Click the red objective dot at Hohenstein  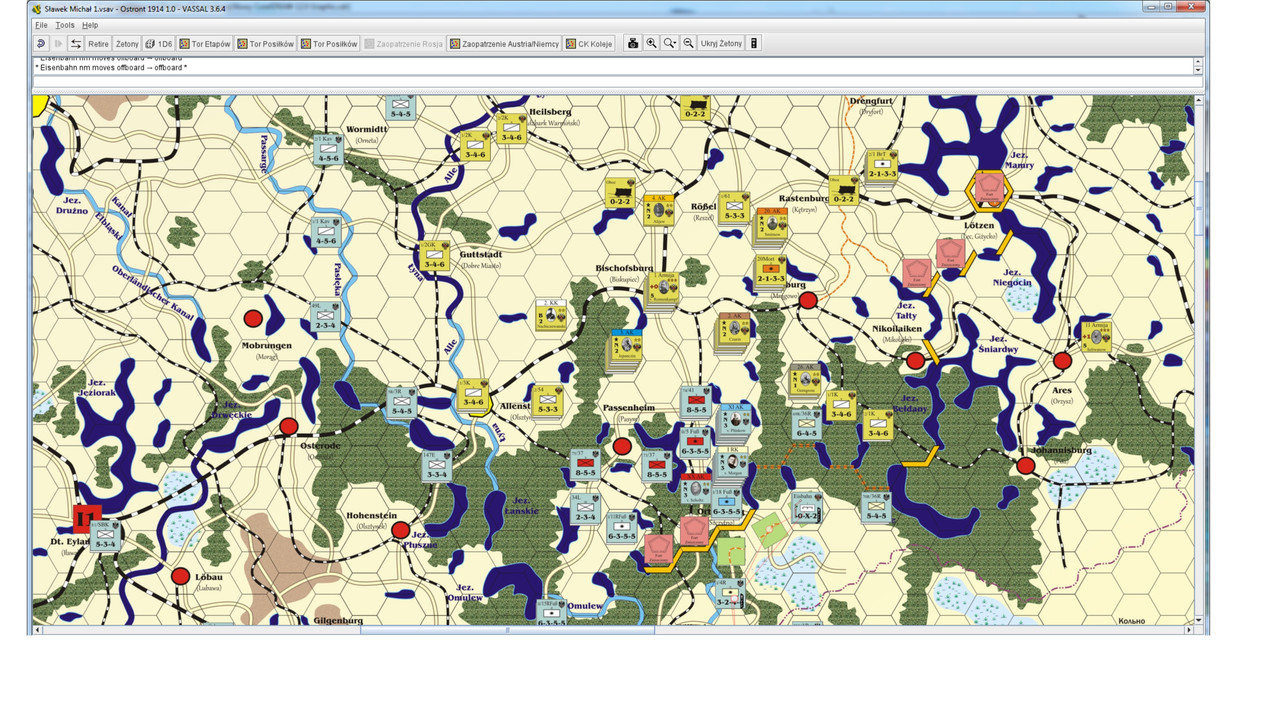[x=400, y=529]
